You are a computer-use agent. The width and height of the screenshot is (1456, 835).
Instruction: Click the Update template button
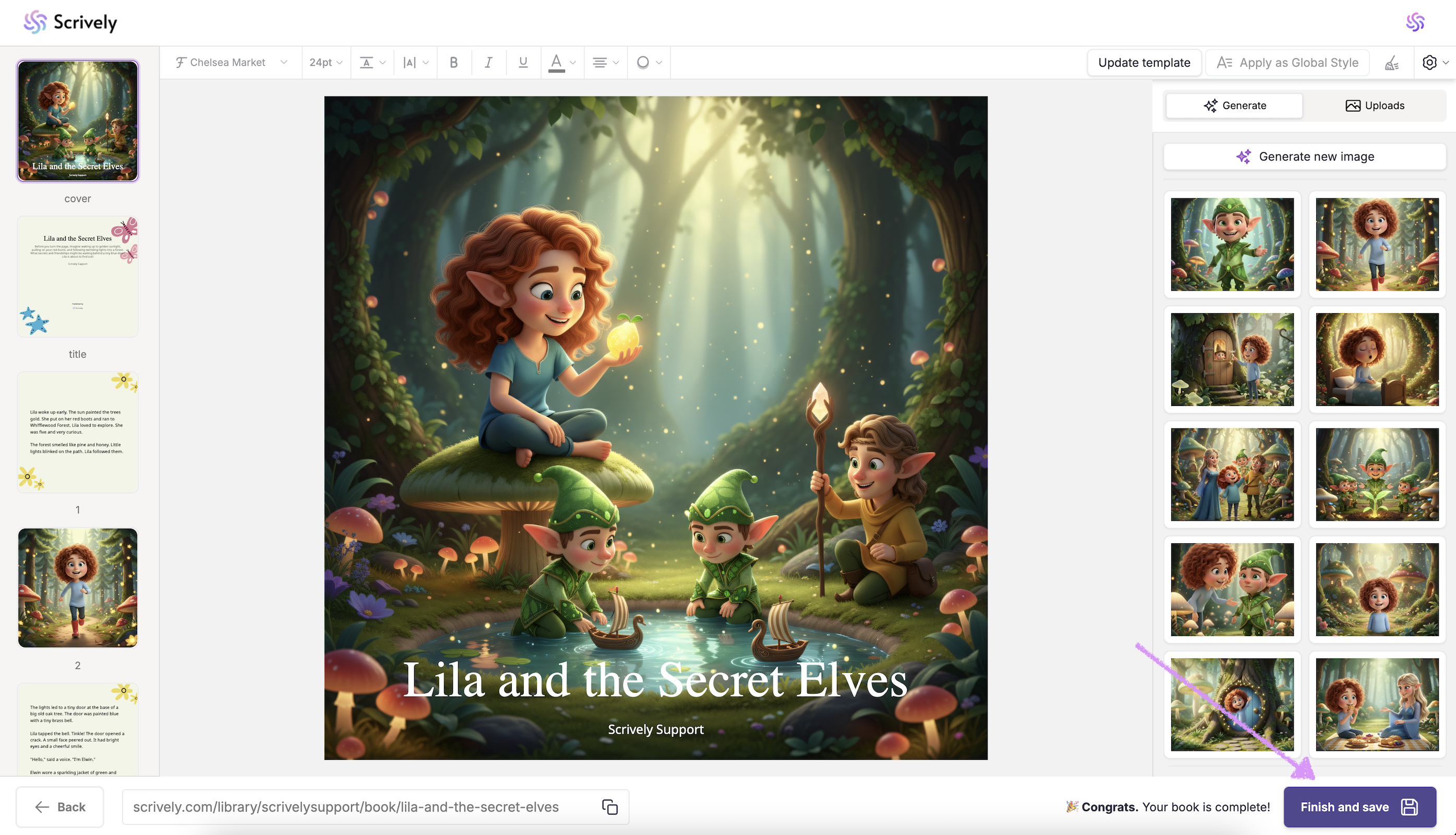pyautogui.click(x=1144, y=63)
